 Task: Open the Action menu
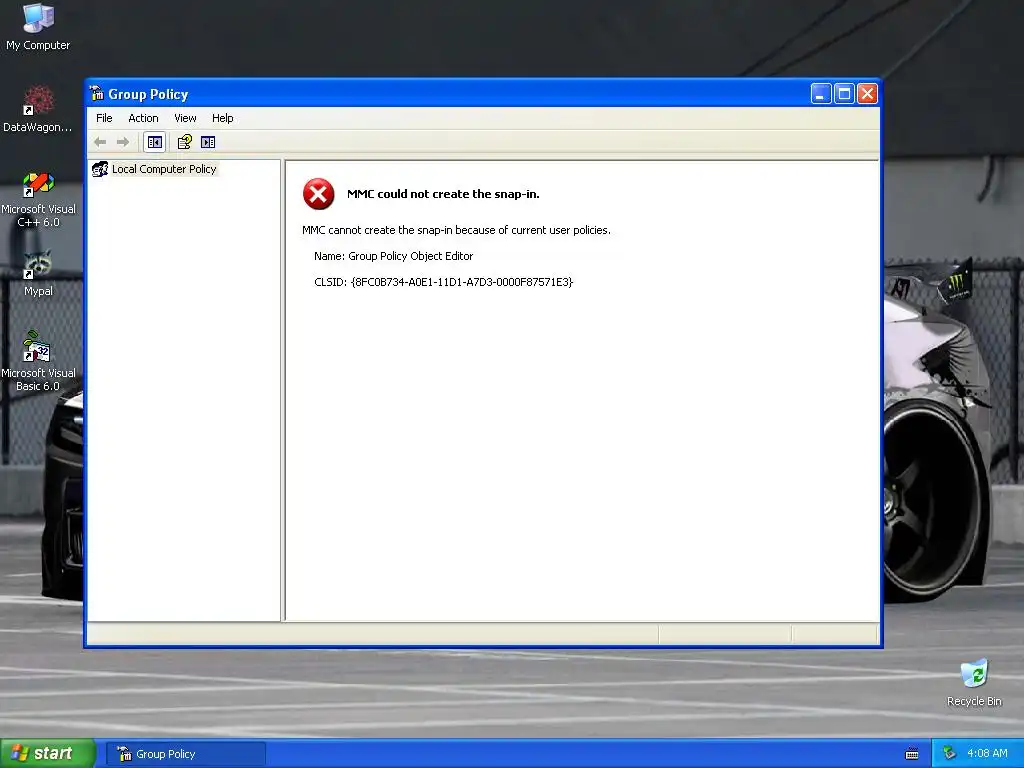pos(143,118)
